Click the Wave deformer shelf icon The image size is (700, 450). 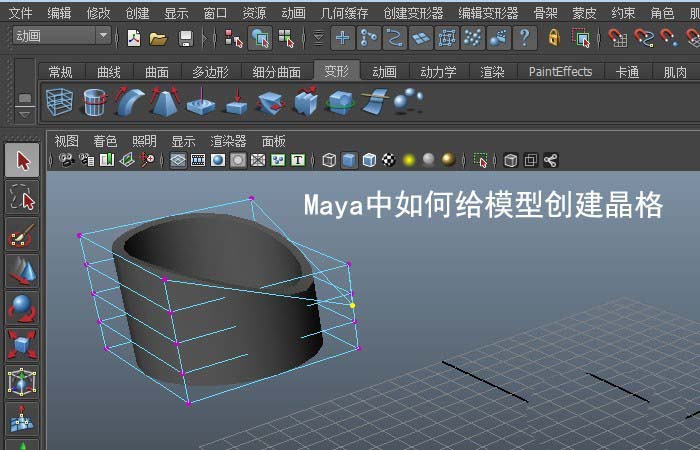306,101
